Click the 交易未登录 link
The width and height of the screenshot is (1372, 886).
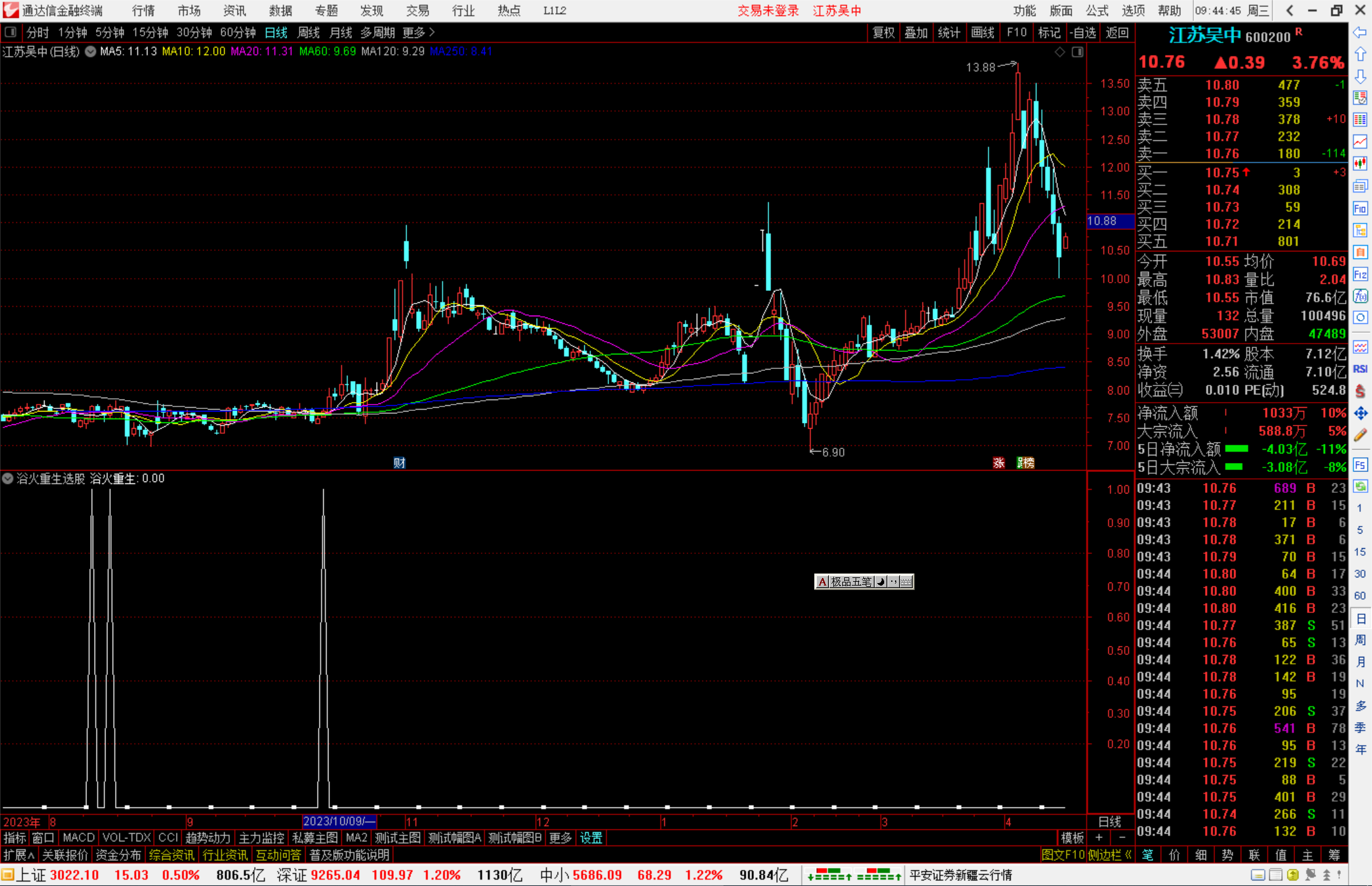point(768,10)
